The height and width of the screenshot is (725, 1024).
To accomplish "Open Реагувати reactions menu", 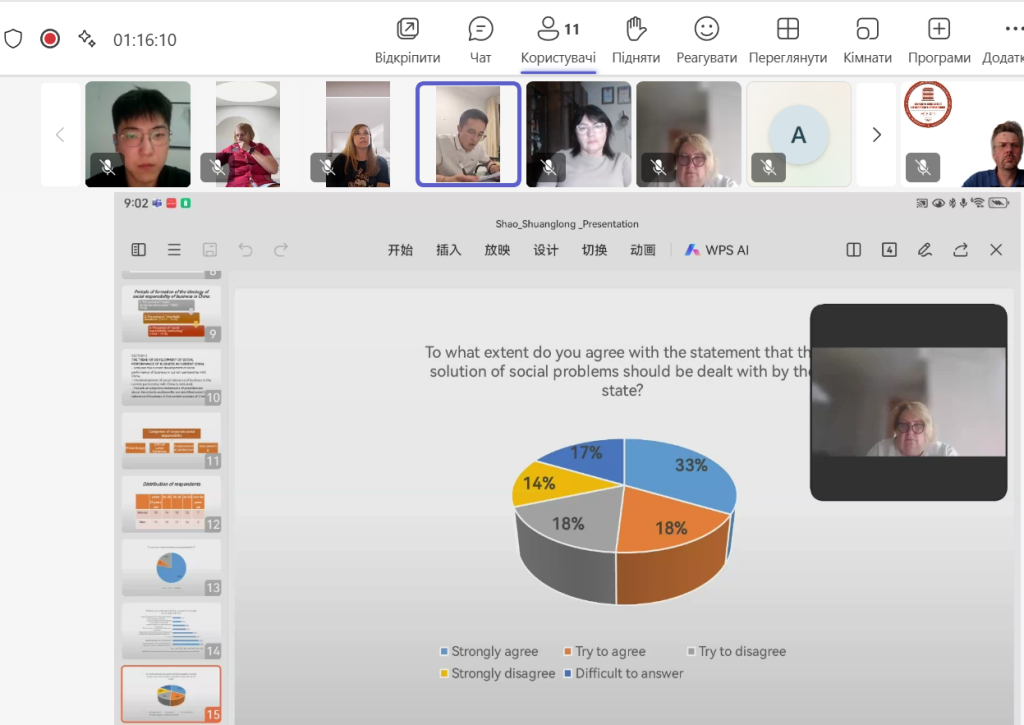I will pos(707,40).
